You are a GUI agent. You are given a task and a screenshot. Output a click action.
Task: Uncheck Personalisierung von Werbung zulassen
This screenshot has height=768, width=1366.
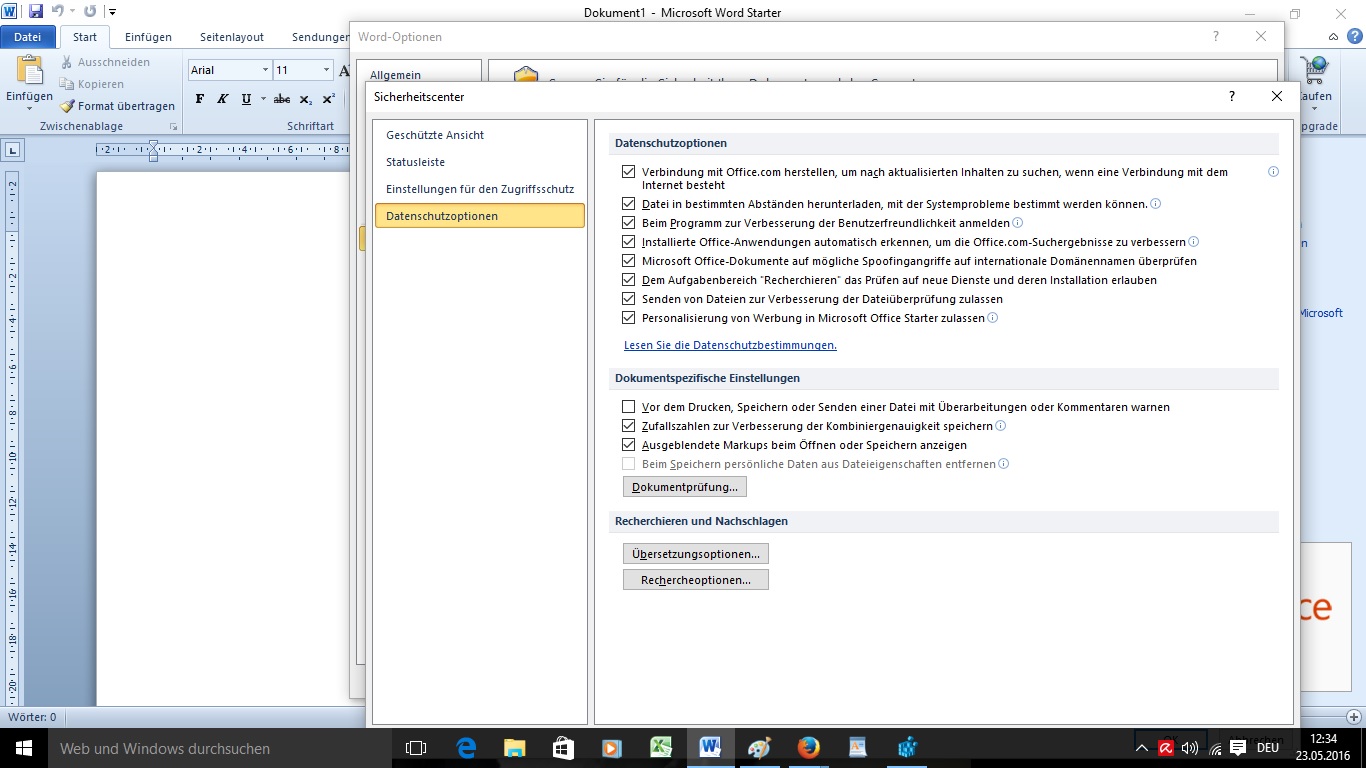pyautogui.click(x=628, y=318)
